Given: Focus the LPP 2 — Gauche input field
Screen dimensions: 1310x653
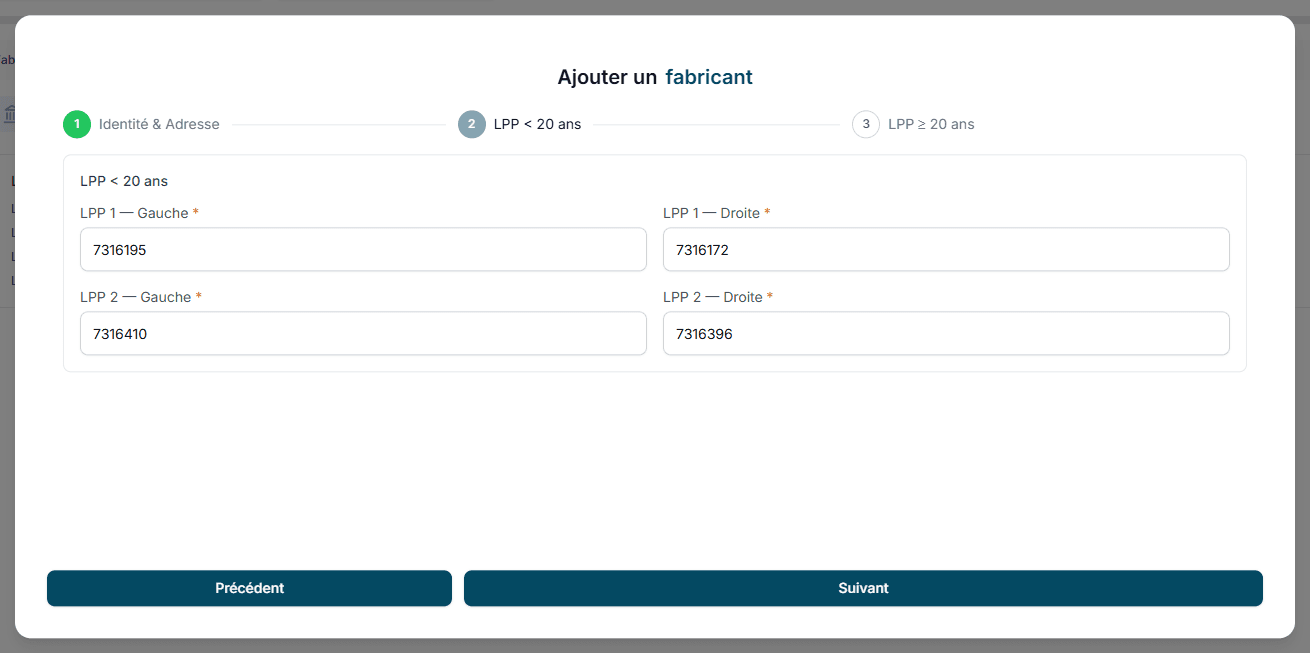Looking at the screenshot, I should (363, 334).
